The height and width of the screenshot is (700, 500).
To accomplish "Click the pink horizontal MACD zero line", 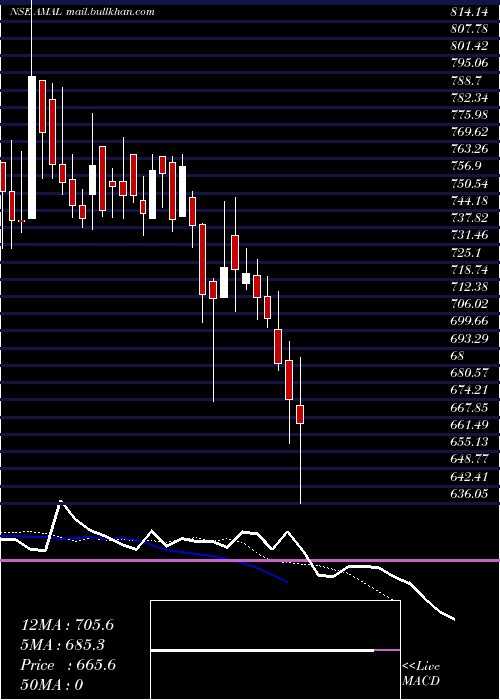I will (250, 560).
